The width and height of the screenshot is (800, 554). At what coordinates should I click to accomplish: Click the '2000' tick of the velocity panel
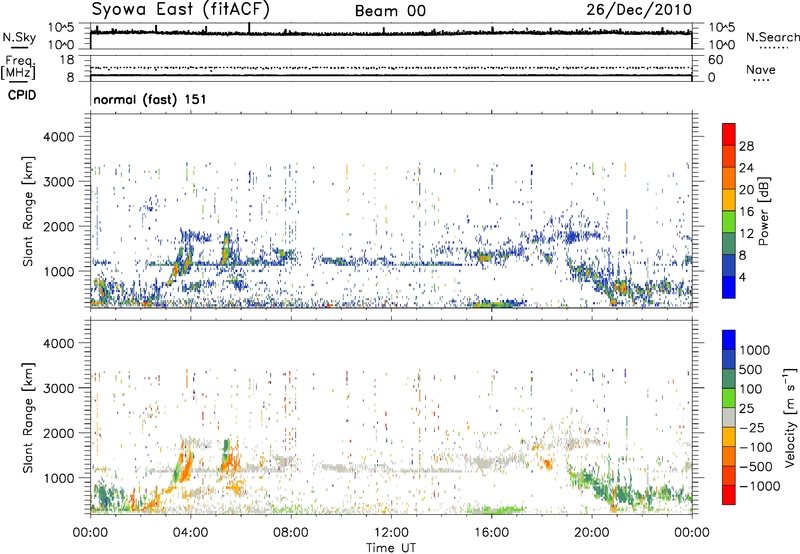pos(59,433)
